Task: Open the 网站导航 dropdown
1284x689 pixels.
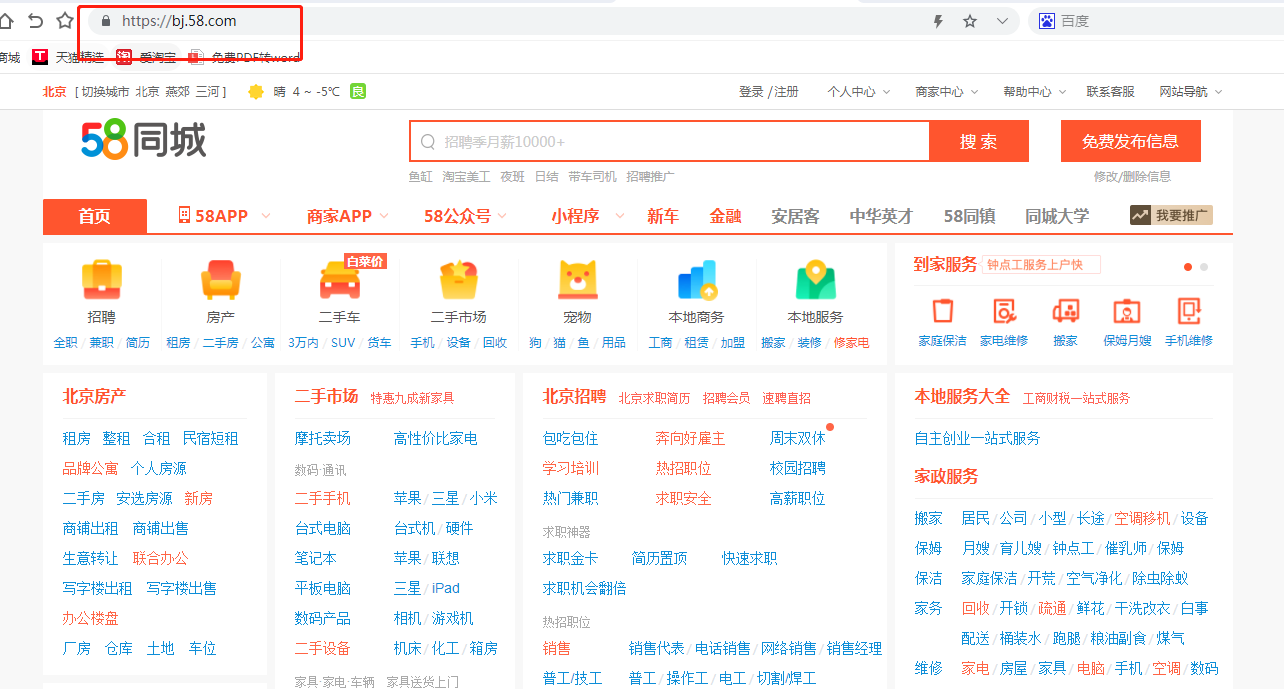Action: pyautogui.click(x=1190, y=92)
